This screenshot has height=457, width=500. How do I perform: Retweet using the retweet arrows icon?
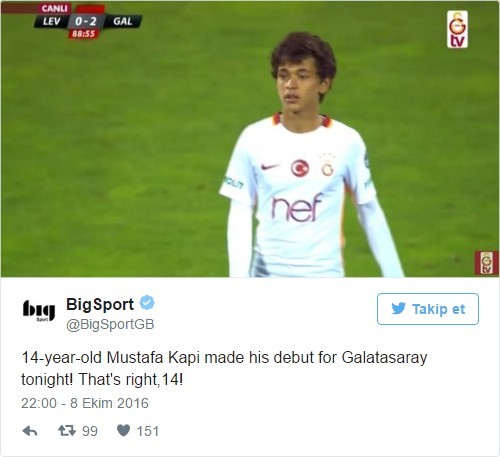click(67, 431)
